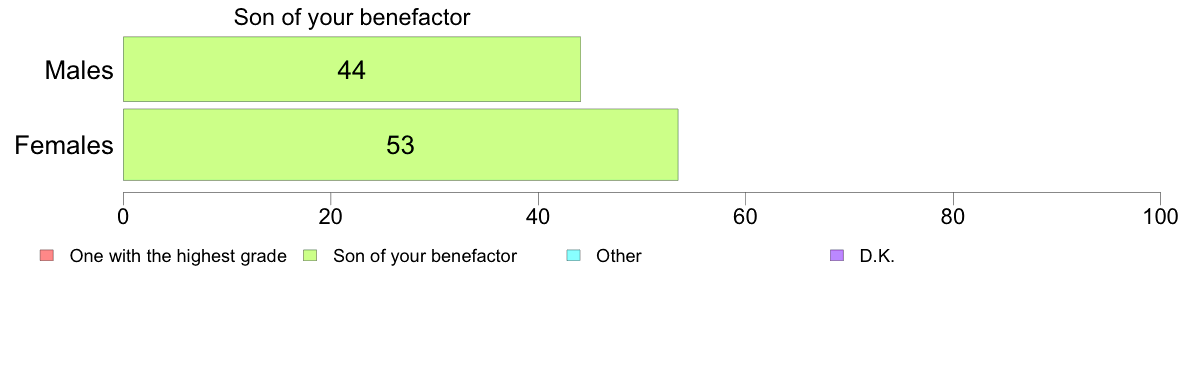
Task: Click the red 'One with the highest grade' swatch
Action: pyautogui.click(x=45, y=256)
